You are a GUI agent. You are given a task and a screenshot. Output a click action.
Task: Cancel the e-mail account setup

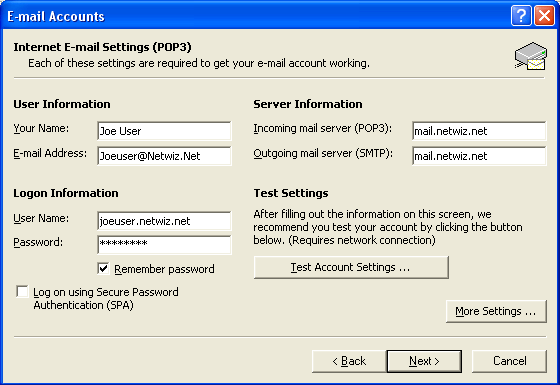(x=509, y=361)
